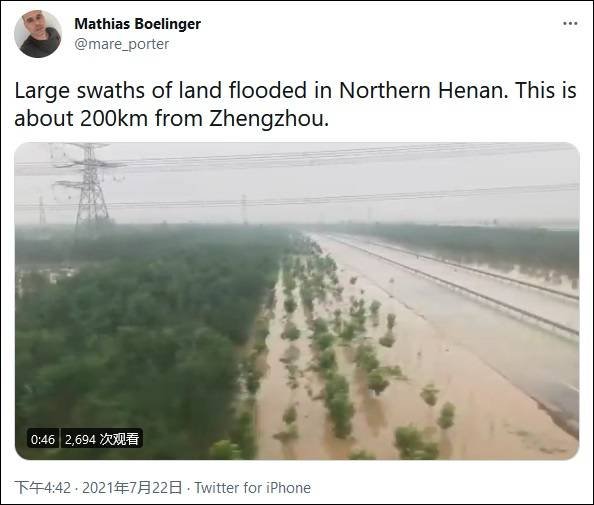Open the @mare_porter handle link

click(x=122, y=44)
